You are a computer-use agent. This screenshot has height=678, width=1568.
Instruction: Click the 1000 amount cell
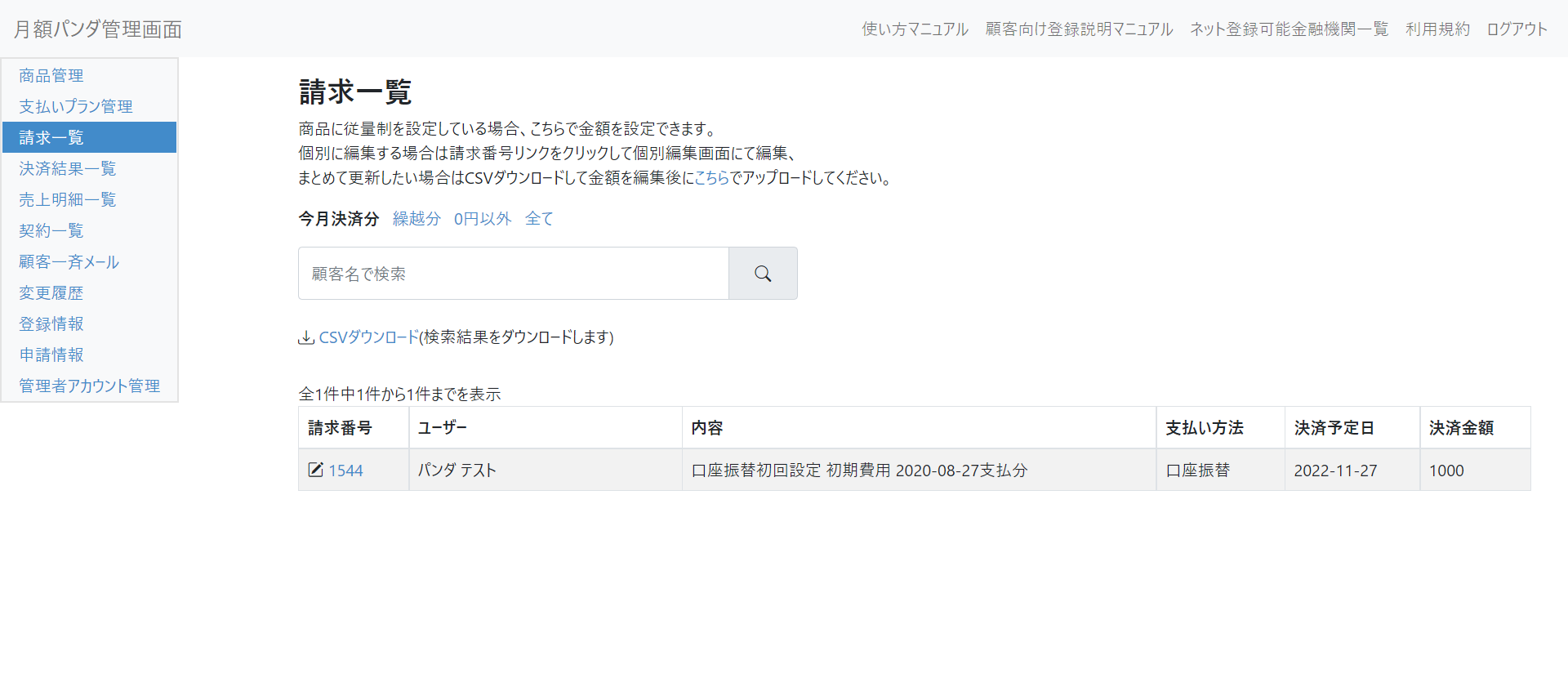pos(1476,470)
